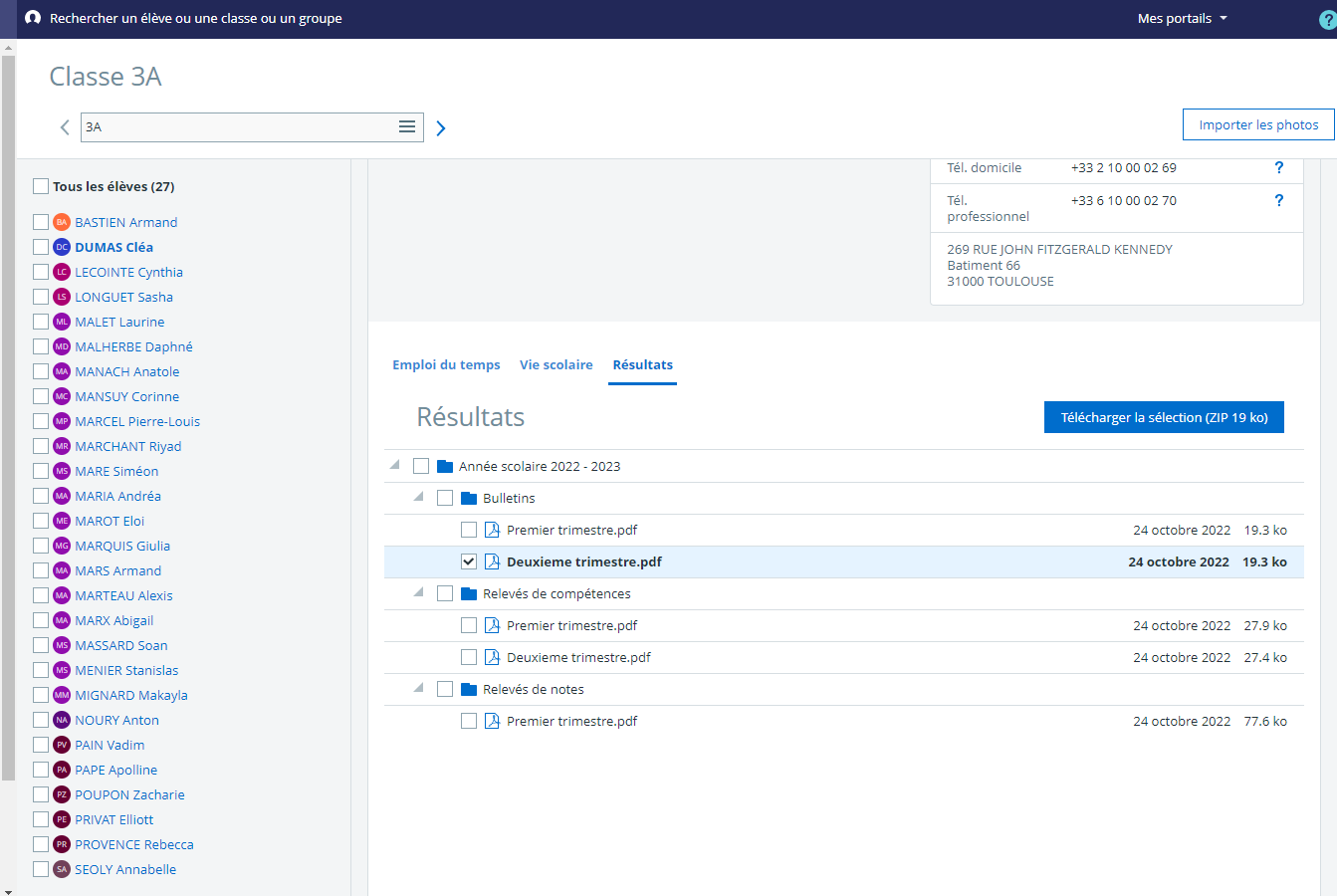Click the help icon beside Tél. domicile
1337x896 pixels.
point(1279,168)
